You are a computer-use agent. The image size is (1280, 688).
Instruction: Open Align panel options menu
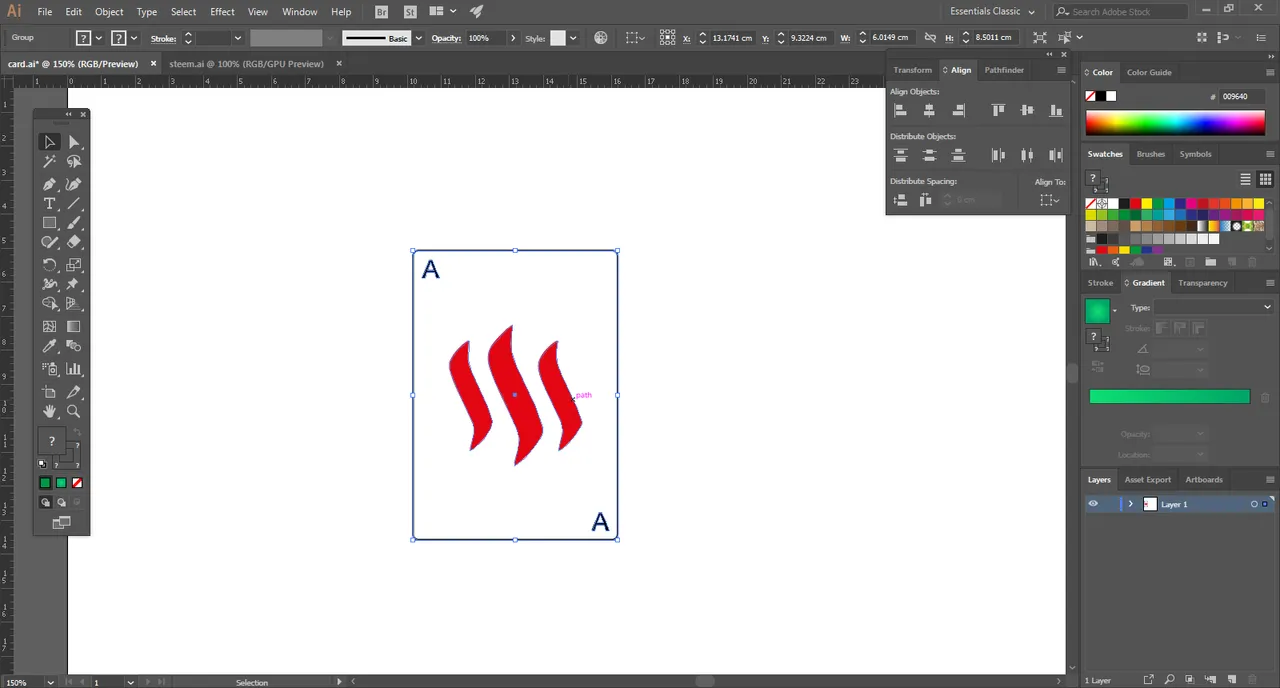[1061, 70]
